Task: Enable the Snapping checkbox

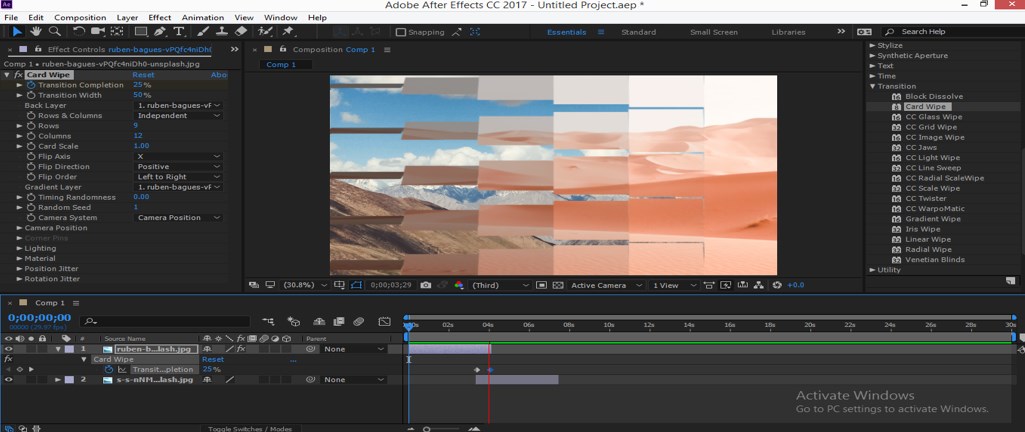Action: tap(401, 32)
